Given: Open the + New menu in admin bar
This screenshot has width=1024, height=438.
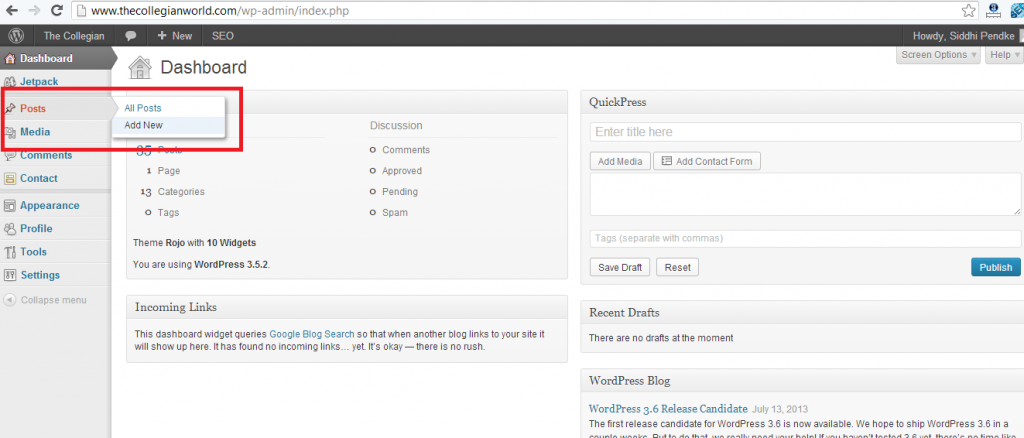Looking at the screenshot, I should click(175, 36).
